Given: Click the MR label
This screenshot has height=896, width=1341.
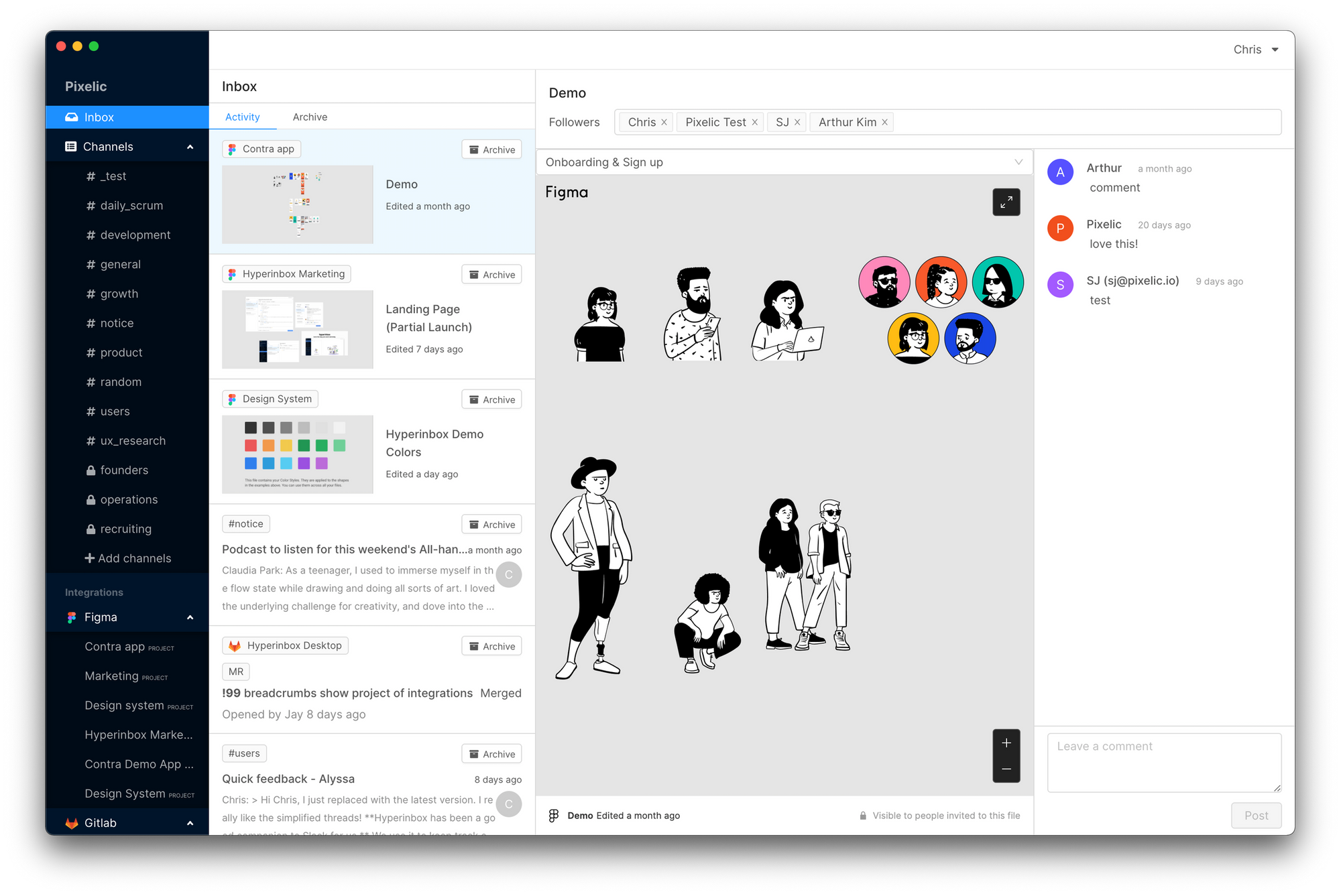Looking at the screenshot, I should pyautogui.click(x=236, y=671).
